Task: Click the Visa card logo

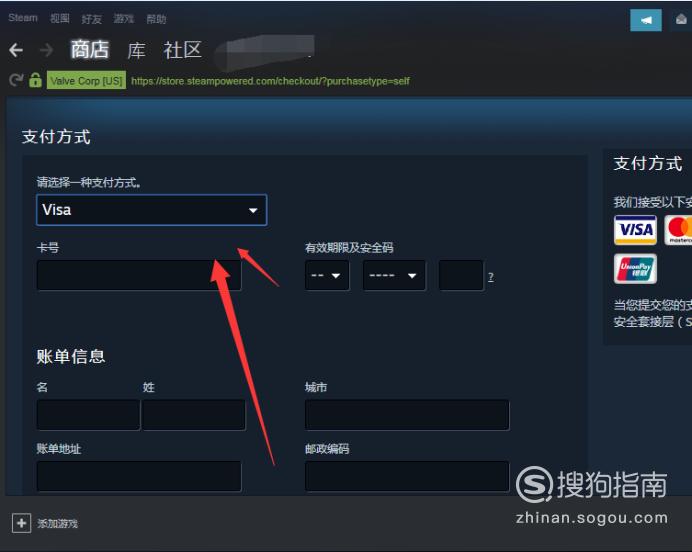Action: click(x=635, y=230)
